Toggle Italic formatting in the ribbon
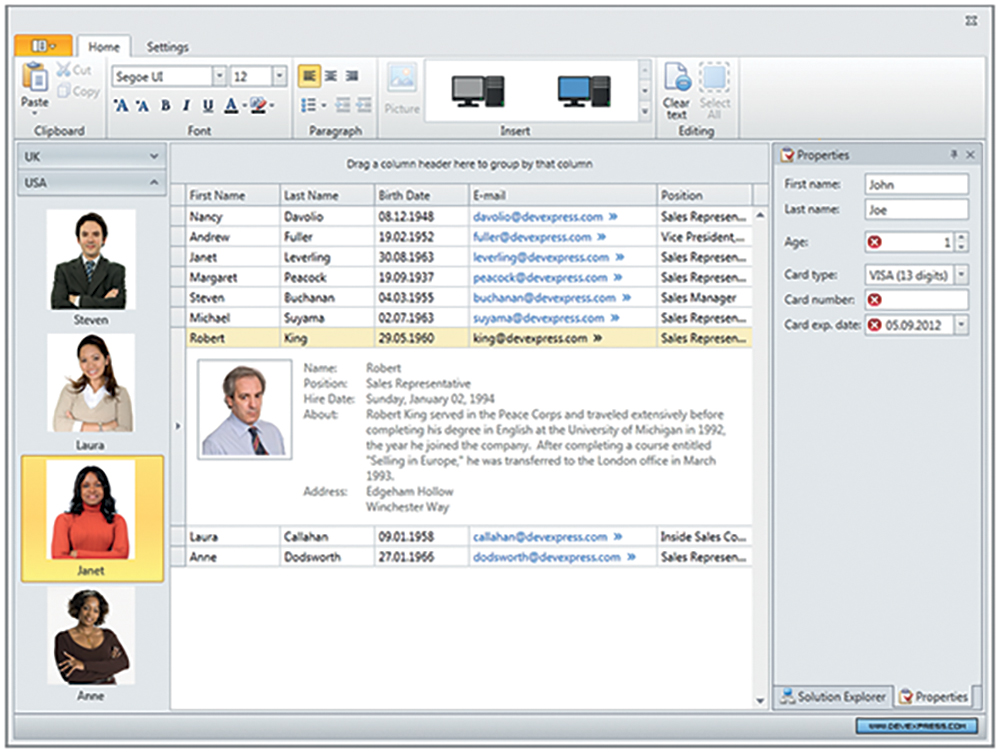This screenshot has height=753, width=1000. [x=186, y=106]
